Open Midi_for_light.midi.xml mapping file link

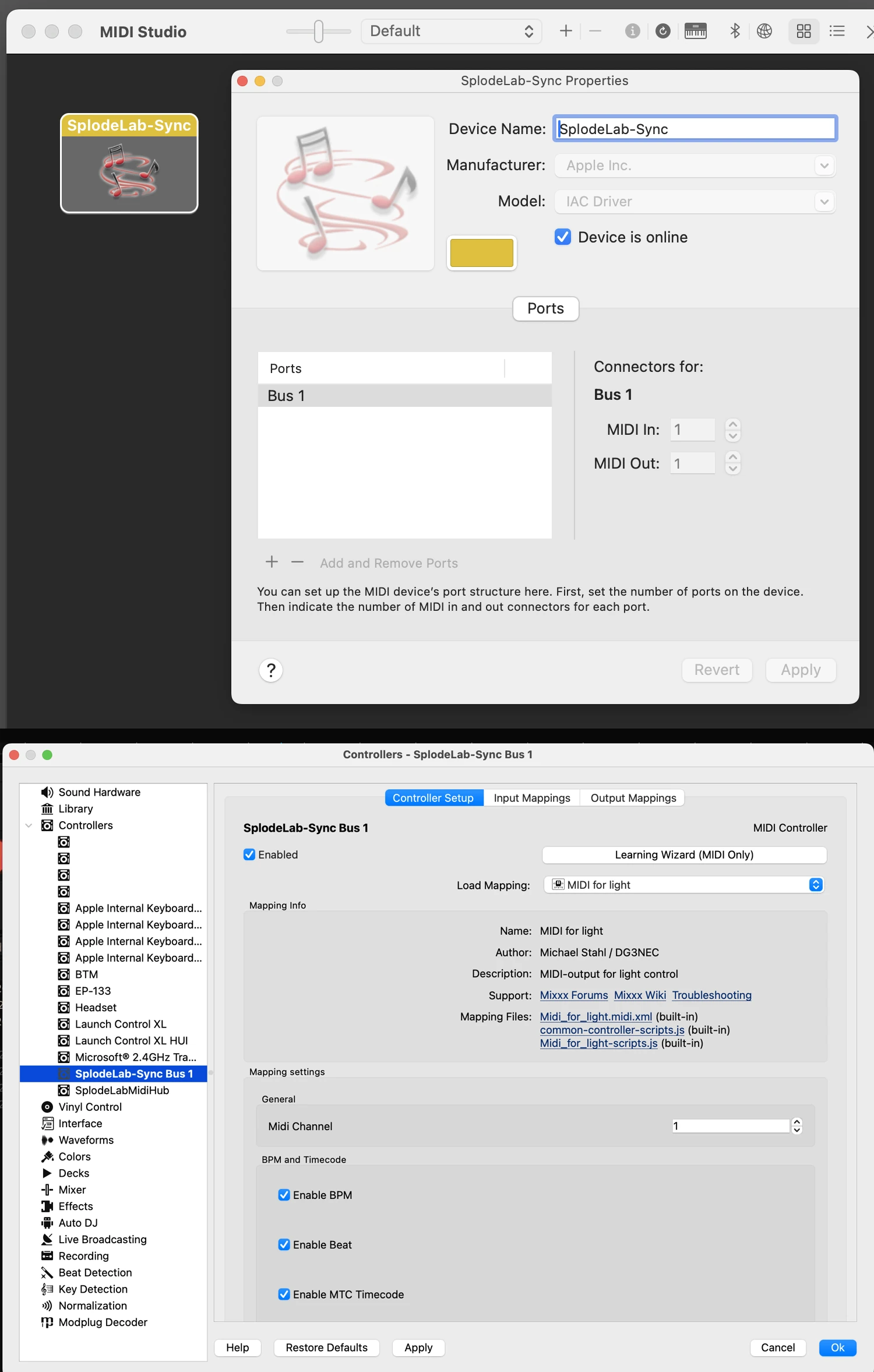click(596, 1016)
